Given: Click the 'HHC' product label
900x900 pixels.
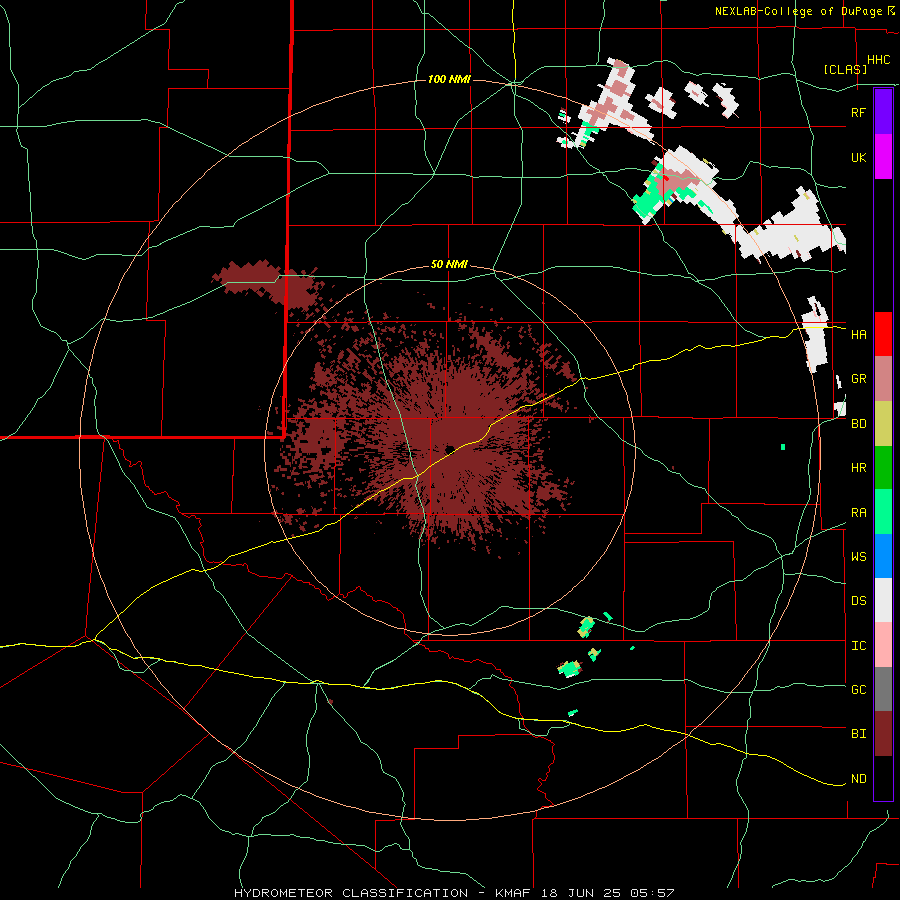Looking at the screenshot, I should (x=879, y=60).
